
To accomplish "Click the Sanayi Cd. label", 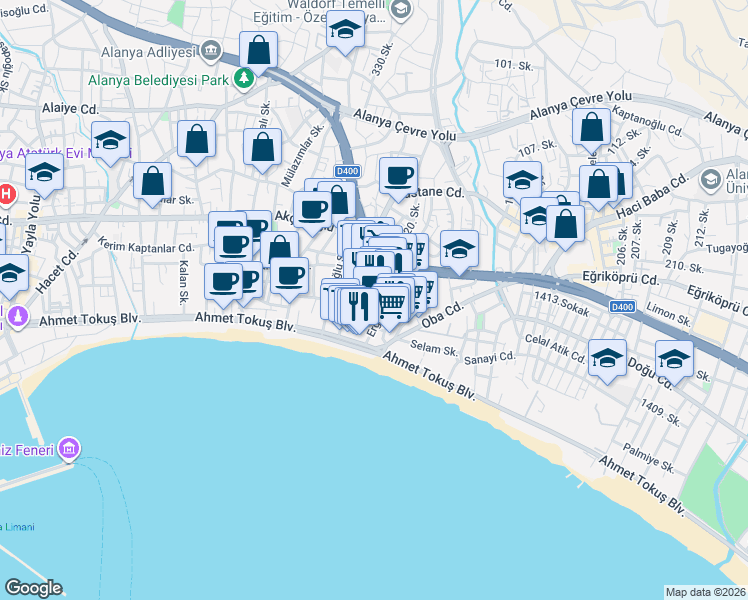I will (489, 358).
